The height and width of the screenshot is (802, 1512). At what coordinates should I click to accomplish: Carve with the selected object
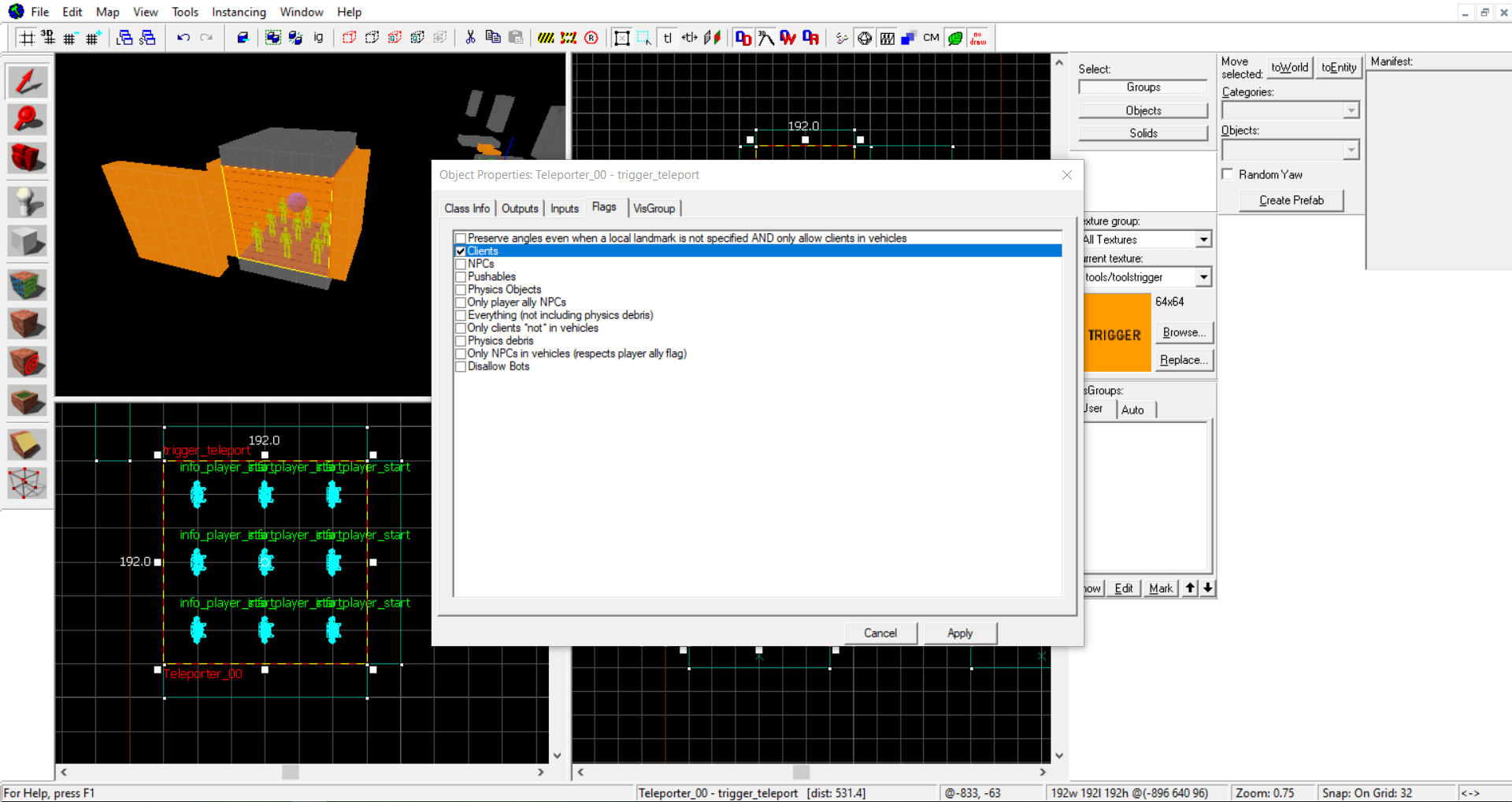click(x=243, y=38)
